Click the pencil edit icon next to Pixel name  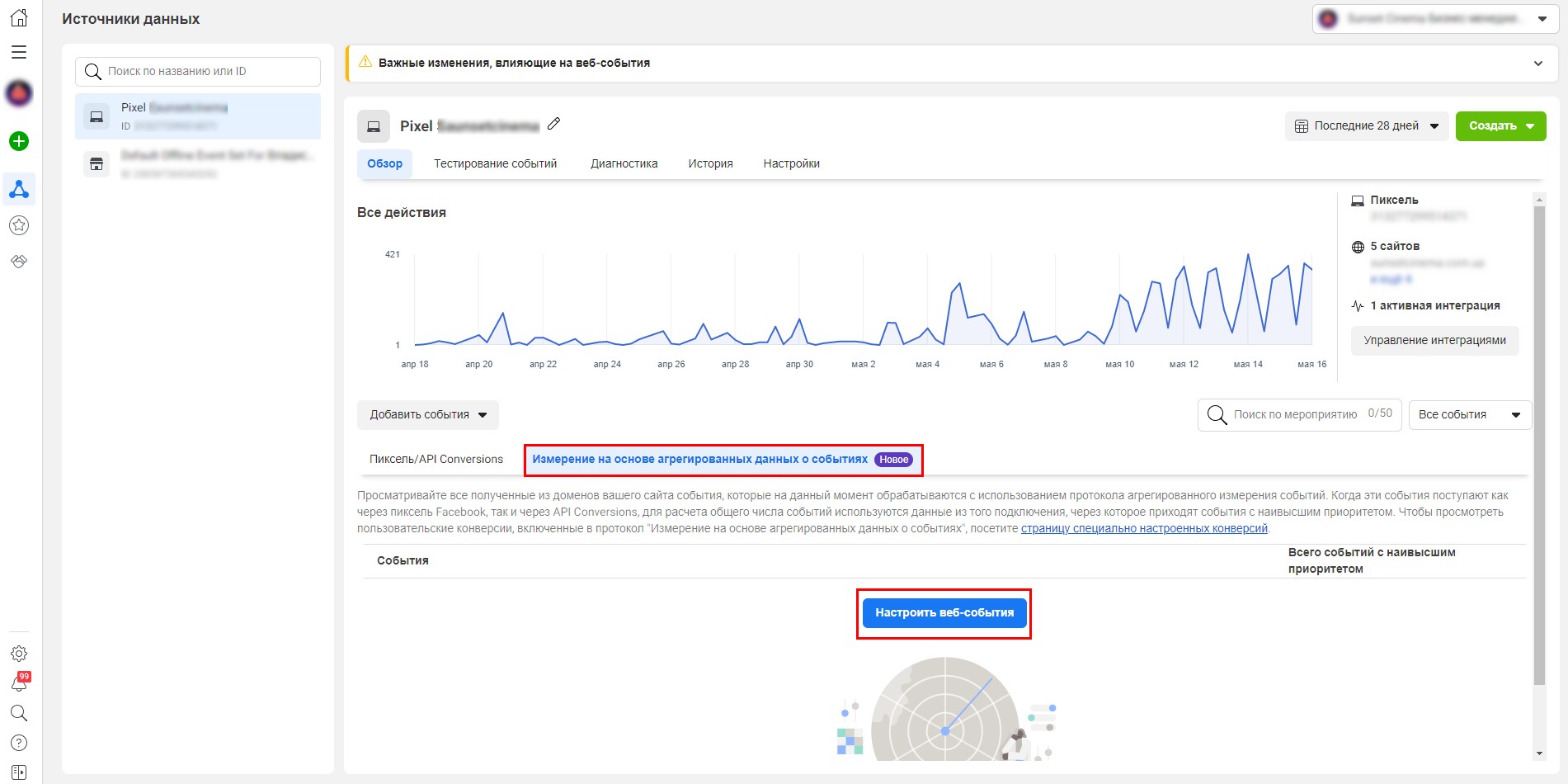pyautogui.click(x=554, y=124)
